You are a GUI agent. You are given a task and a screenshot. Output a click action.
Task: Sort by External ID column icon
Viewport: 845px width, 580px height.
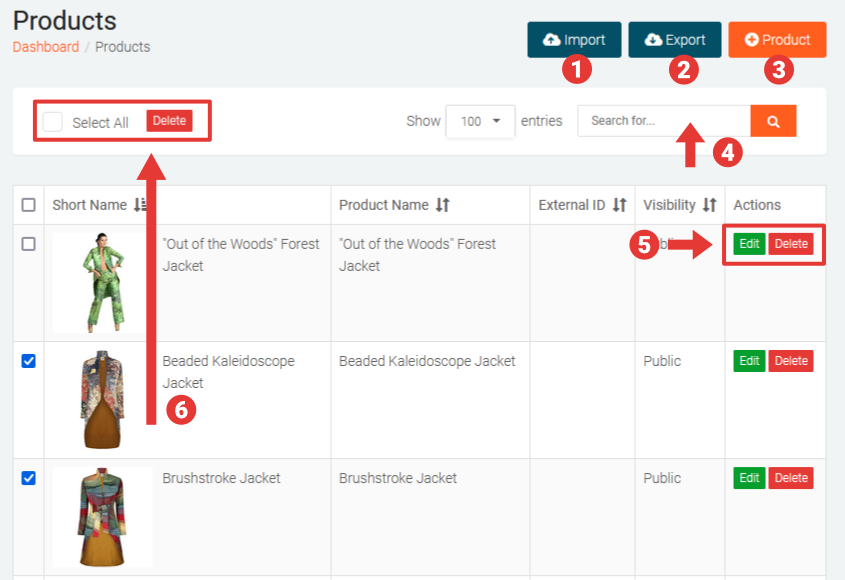coord(619,205)
